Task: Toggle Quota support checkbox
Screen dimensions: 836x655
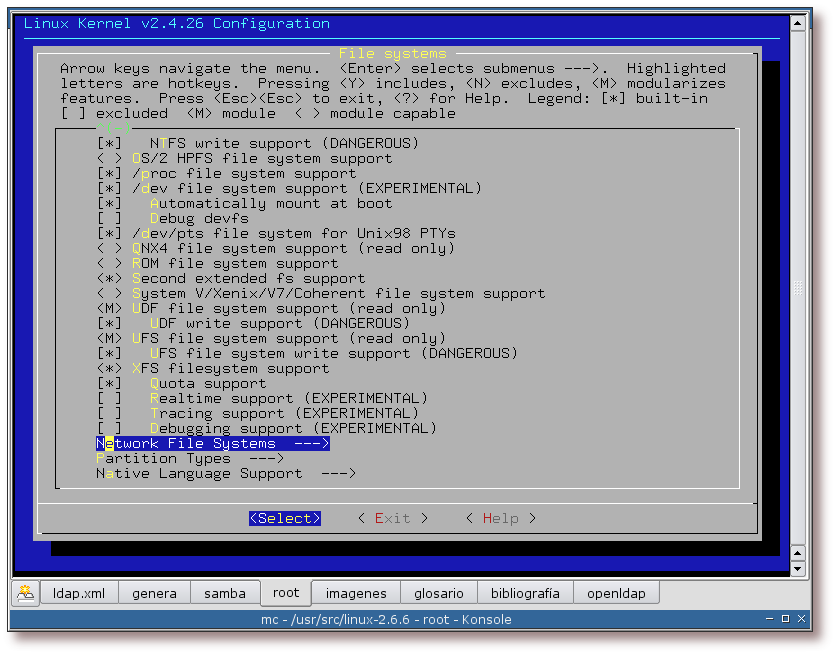Action: coord(109,383)
